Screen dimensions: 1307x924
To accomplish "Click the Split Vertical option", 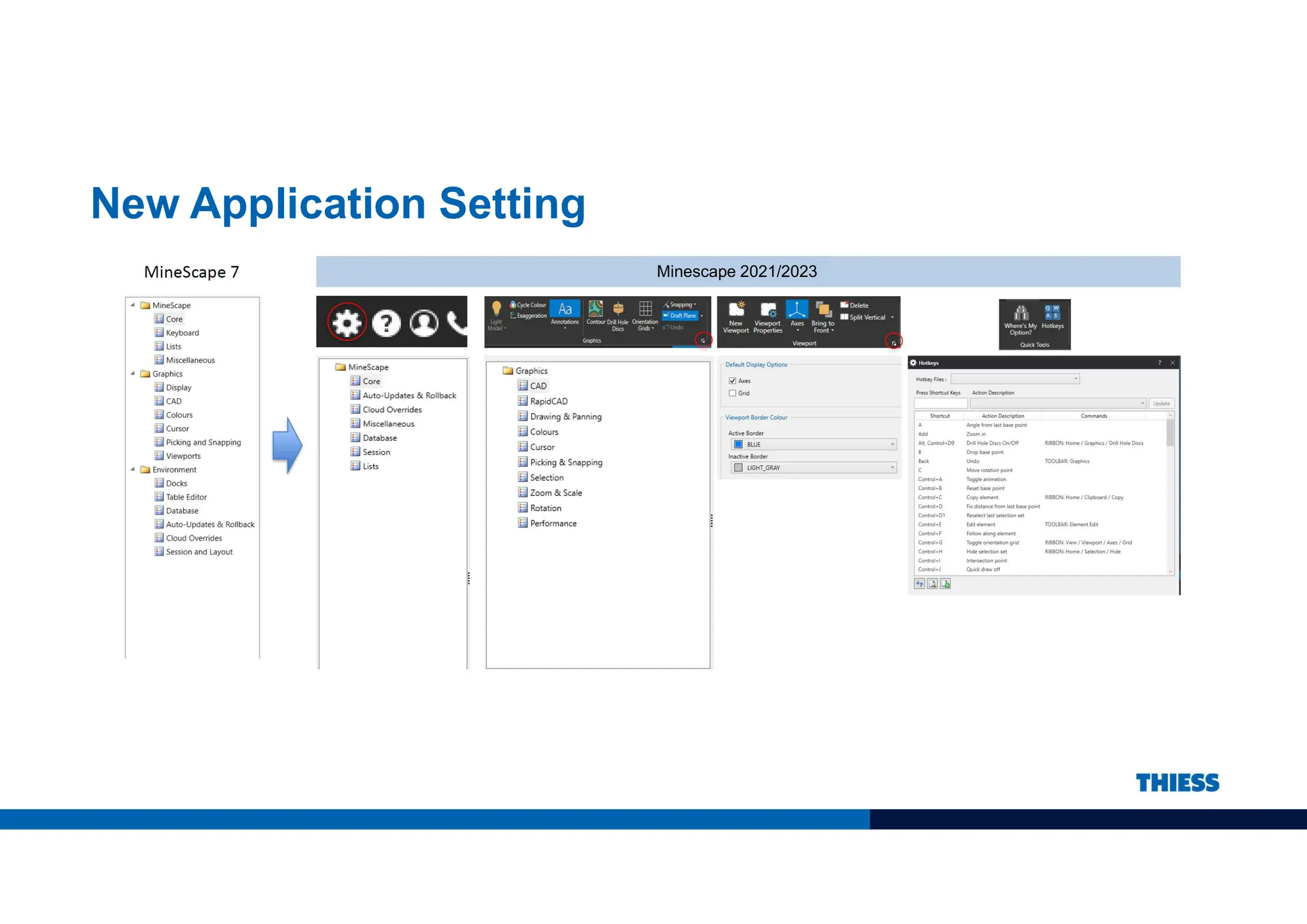I will (867, 317).
